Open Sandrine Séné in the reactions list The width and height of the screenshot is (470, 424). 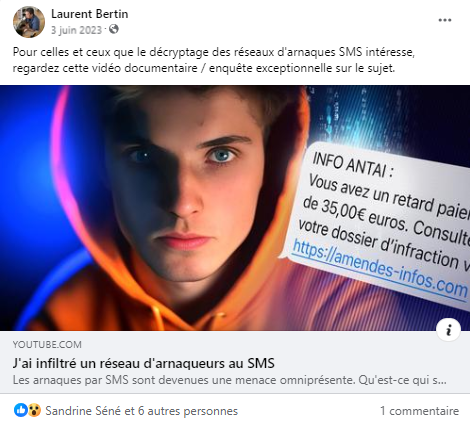(83, 411)
